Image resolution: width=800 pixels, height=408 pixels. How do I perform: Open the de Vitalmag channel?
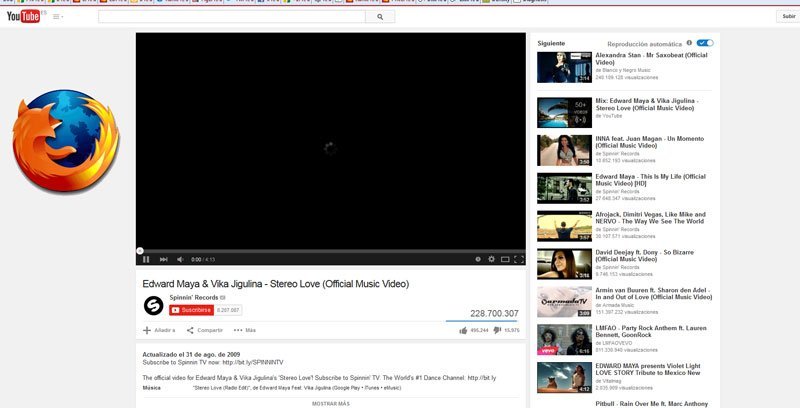[609, 381]
